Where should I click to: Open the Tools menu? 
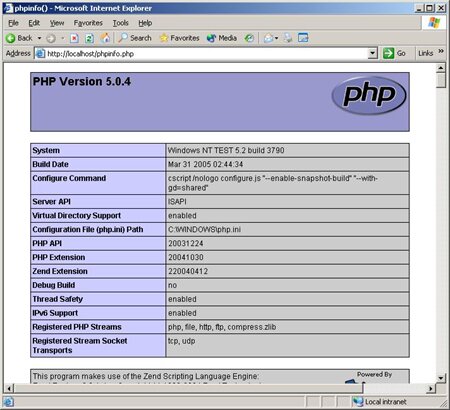click(120, 23)
